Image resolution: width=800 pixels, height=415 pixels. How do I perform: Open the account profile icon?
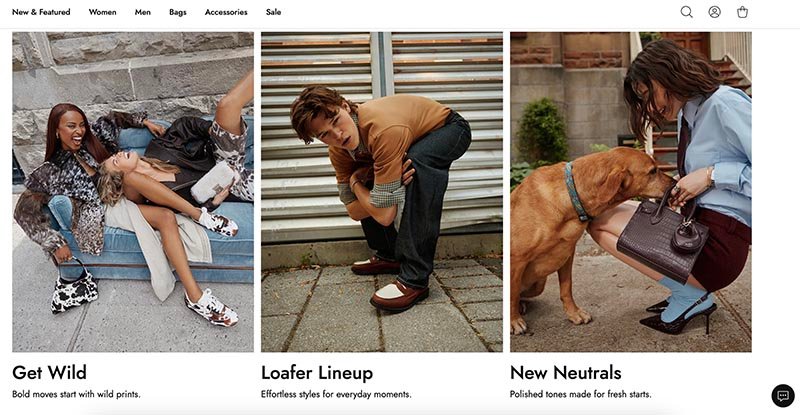click(715, 12)
